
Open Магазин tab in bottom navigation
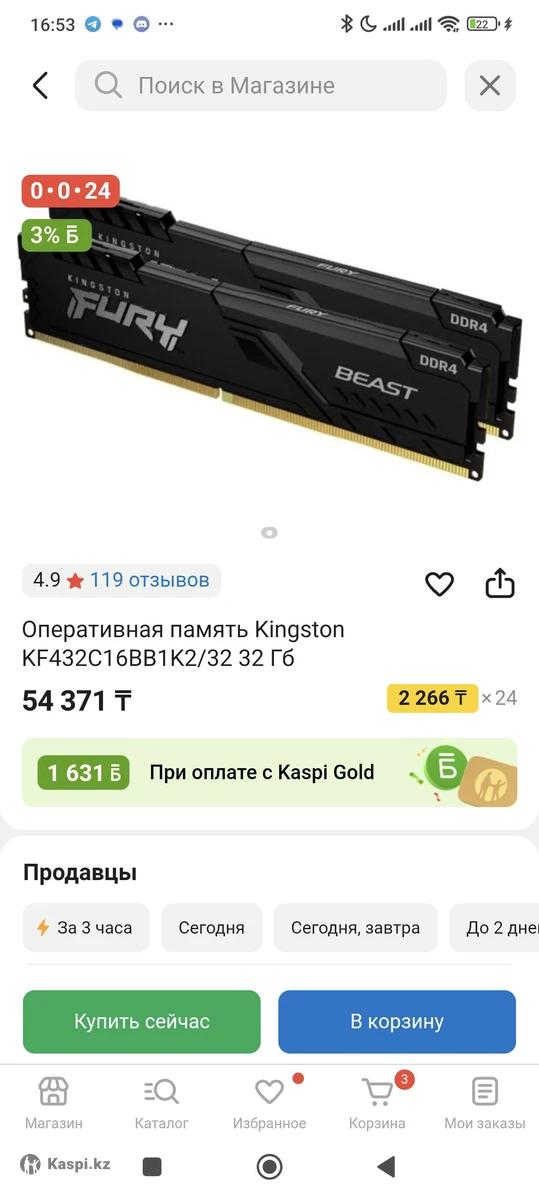[54, 1103]
